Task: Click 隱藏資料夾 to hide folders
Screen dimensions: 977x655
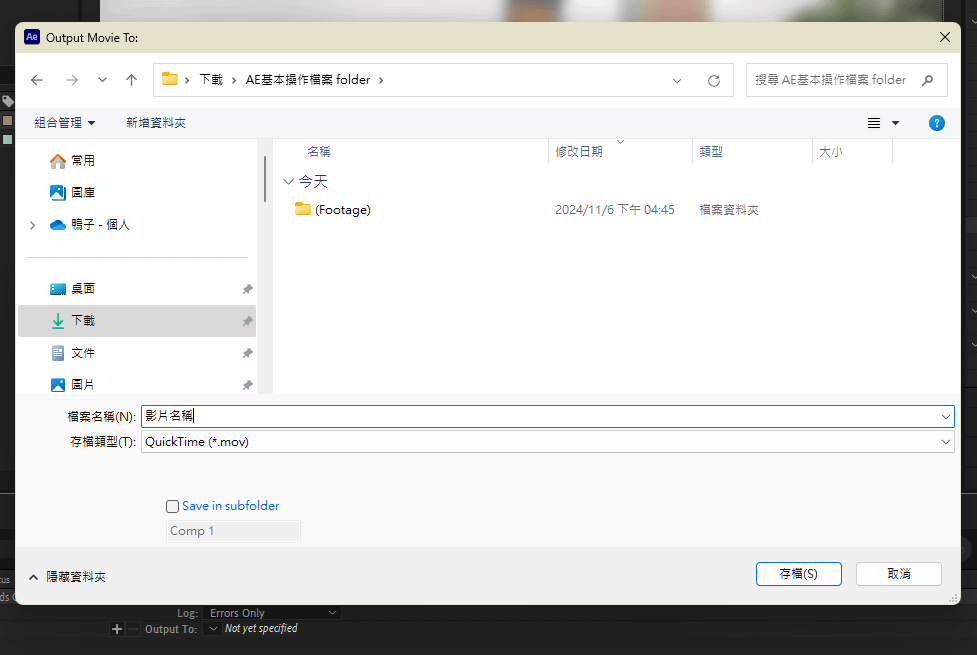Action: coord(67,577)
